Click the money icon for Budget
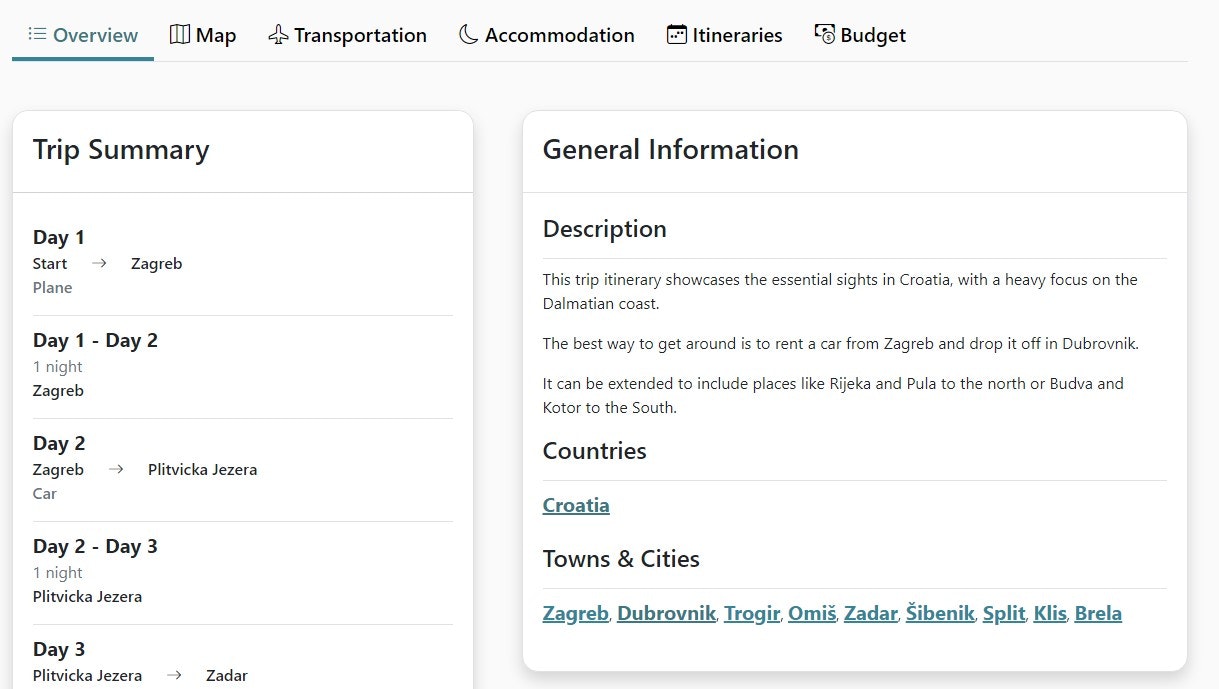 pyautogui.click(x=824, y=35)
